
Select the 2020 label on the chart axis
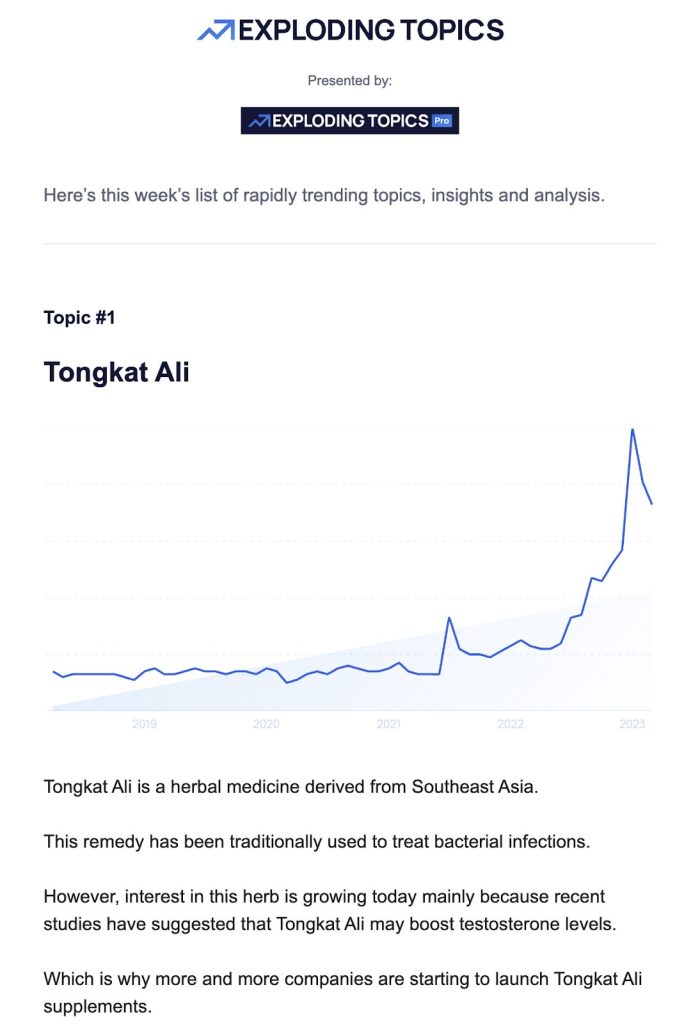click(x=266, y=723)
